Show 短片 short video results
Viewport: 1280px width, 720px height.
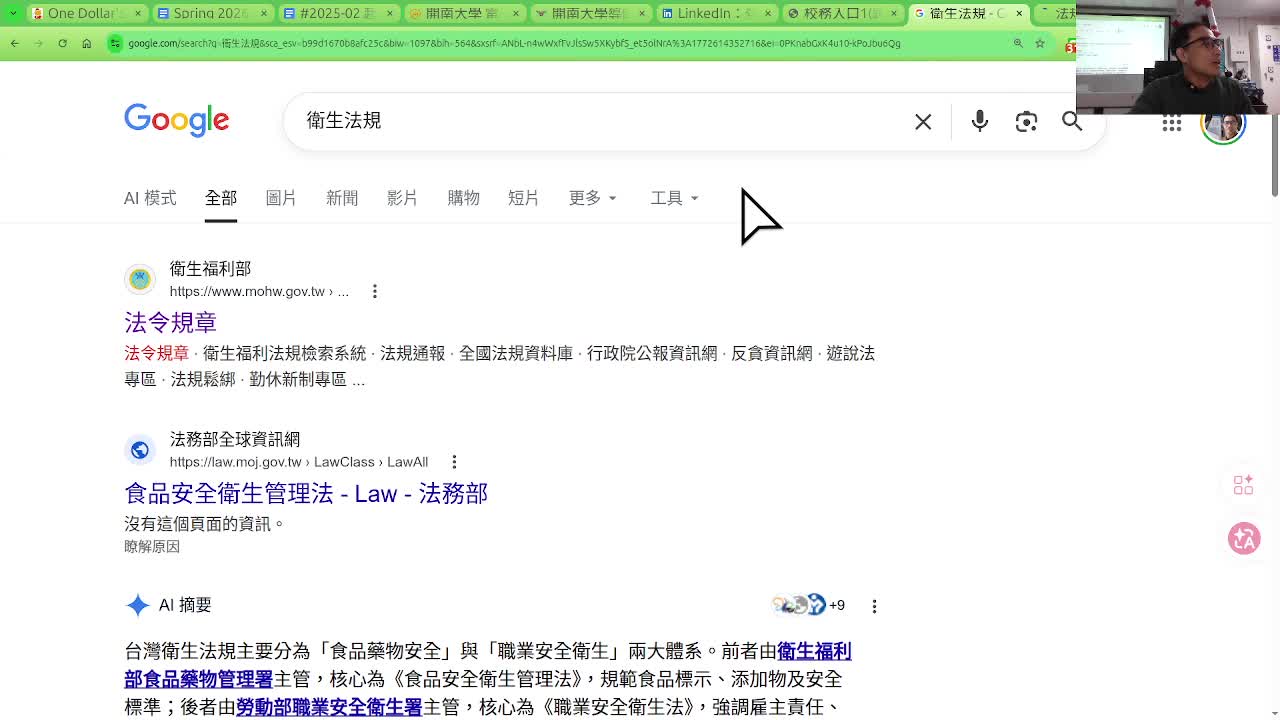[x=523, y=198]
